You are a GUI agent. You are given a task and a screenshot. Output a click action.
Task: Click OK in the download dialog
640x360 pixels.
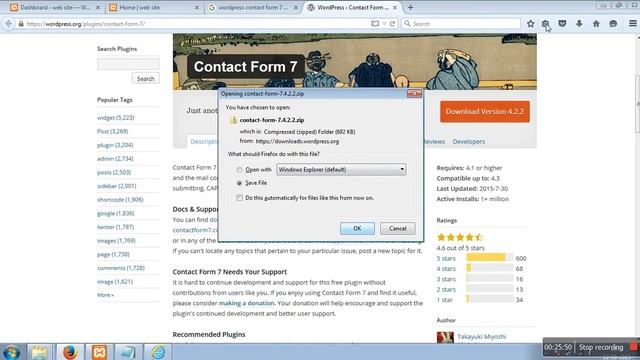357,228
